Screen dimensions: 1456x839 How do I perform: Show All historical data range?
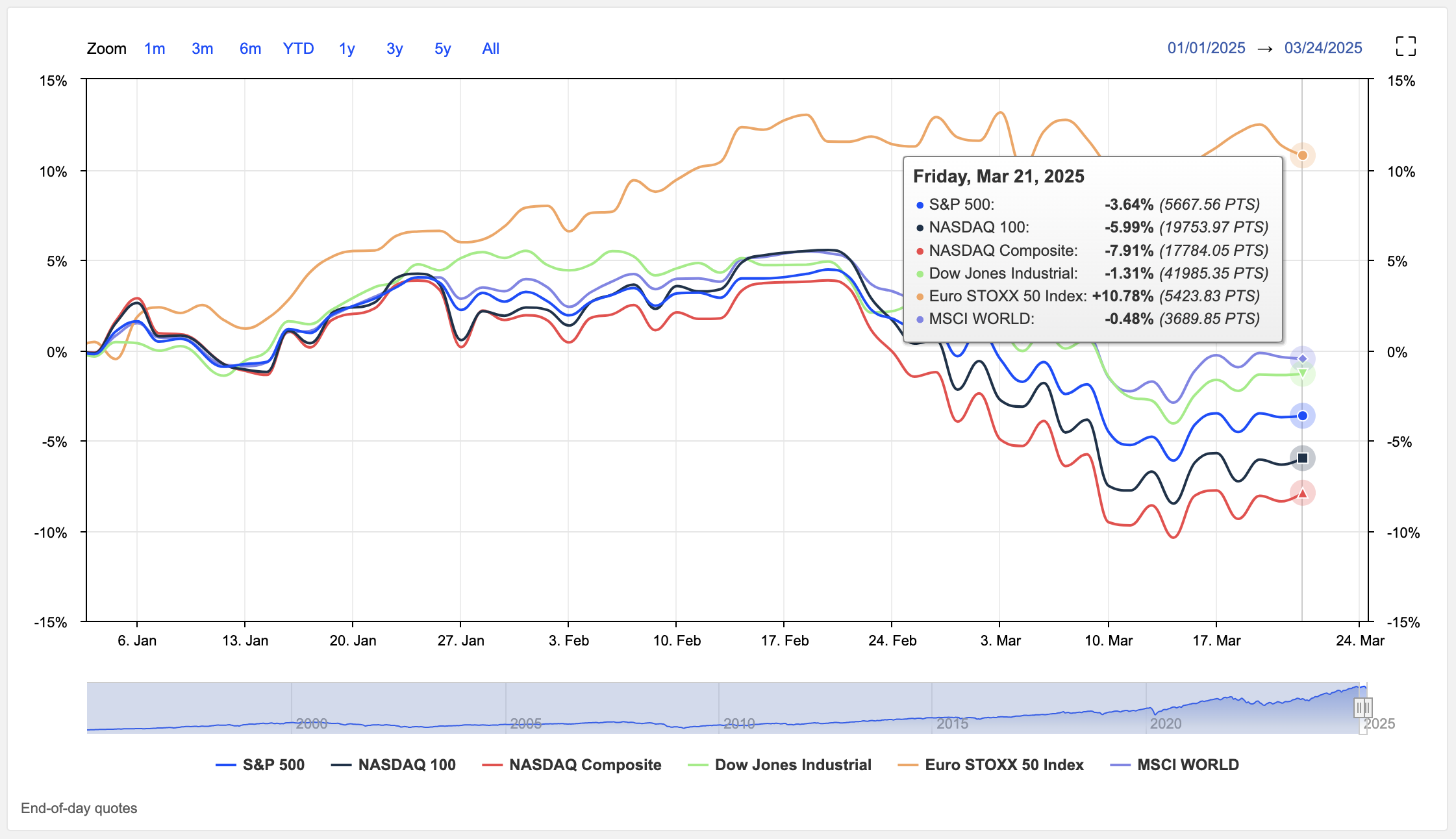coord(490,49)
